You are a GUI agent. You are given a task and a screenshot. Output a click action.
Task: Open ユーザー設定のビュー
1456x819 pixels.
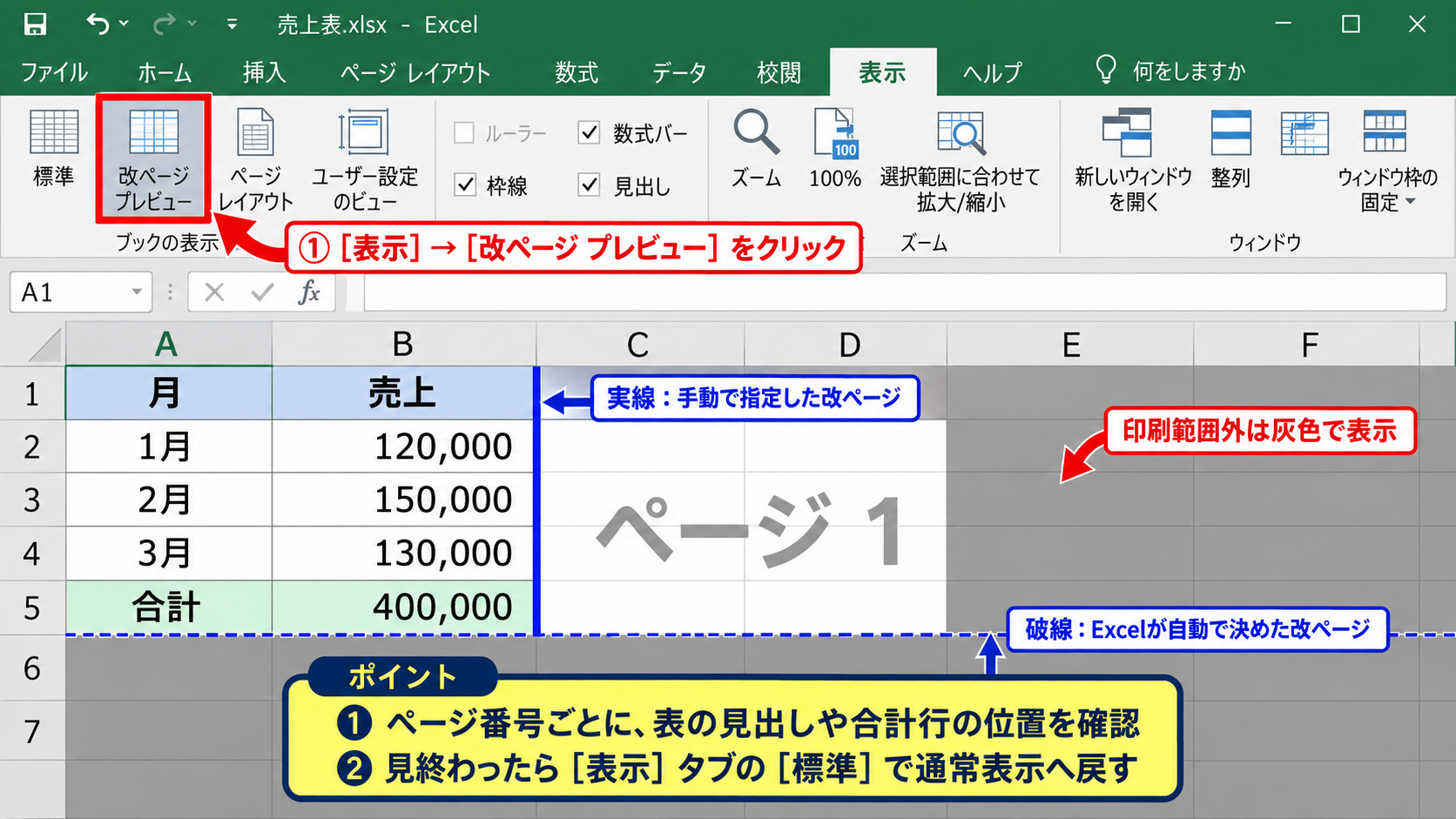point(365,160)
